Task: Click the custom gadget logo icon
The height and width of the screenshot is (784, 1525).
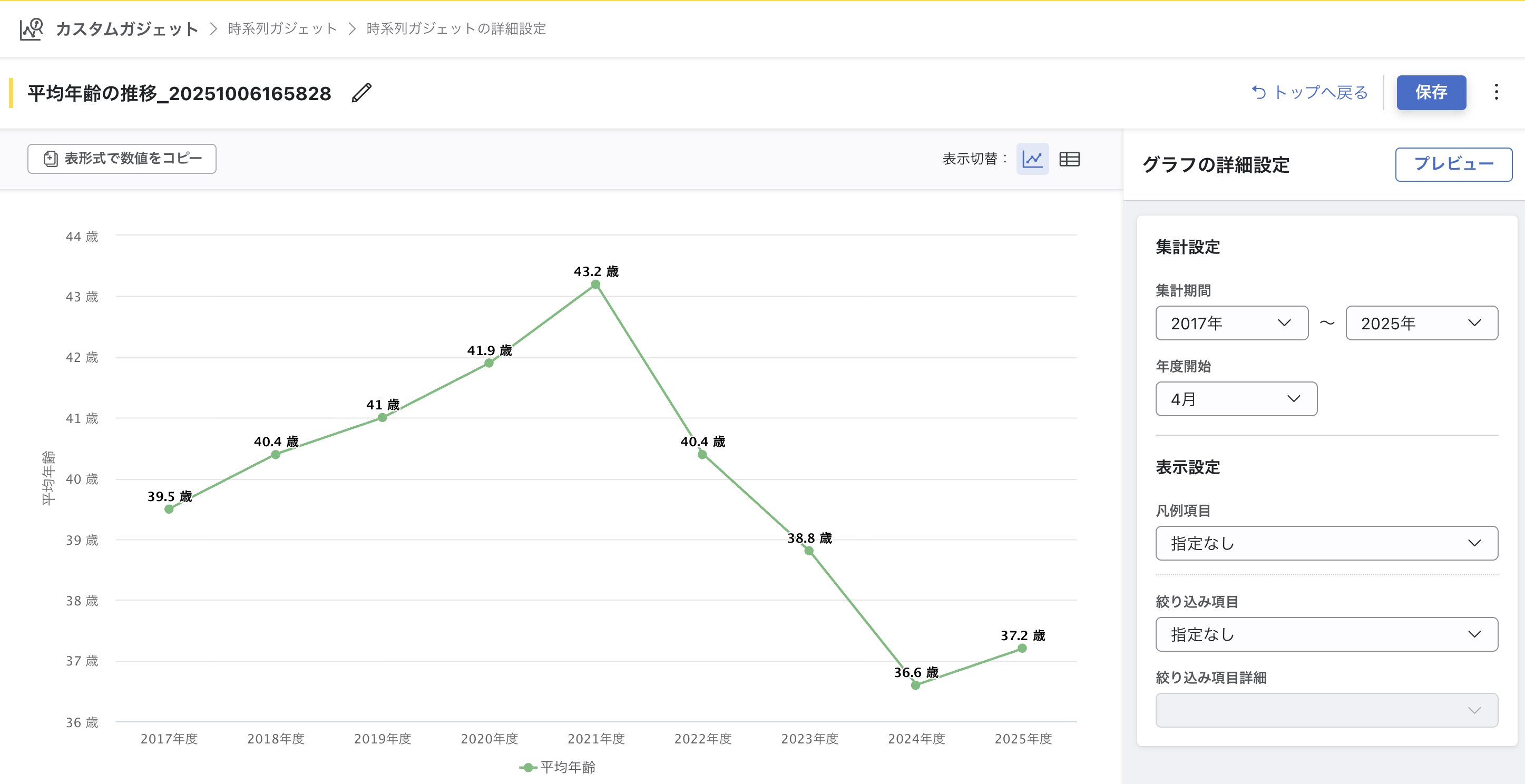Action: click(x=32, y=28)
